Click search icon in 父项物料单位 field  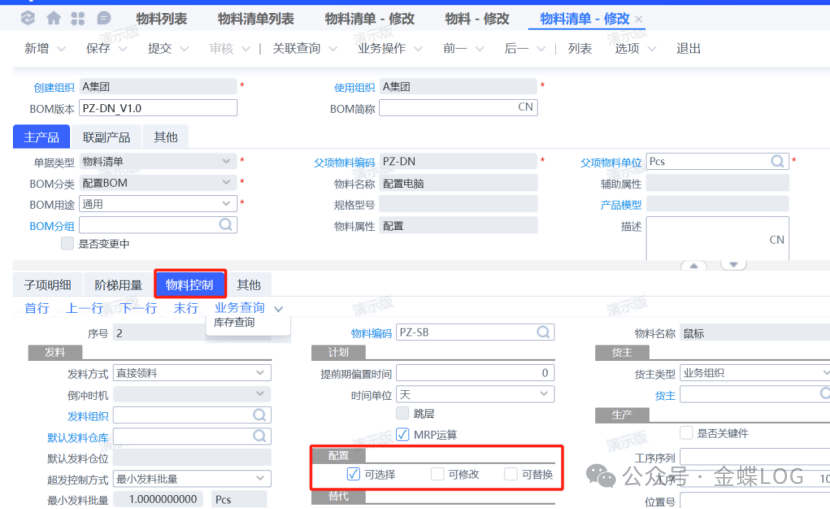click(x=777, y=161)
